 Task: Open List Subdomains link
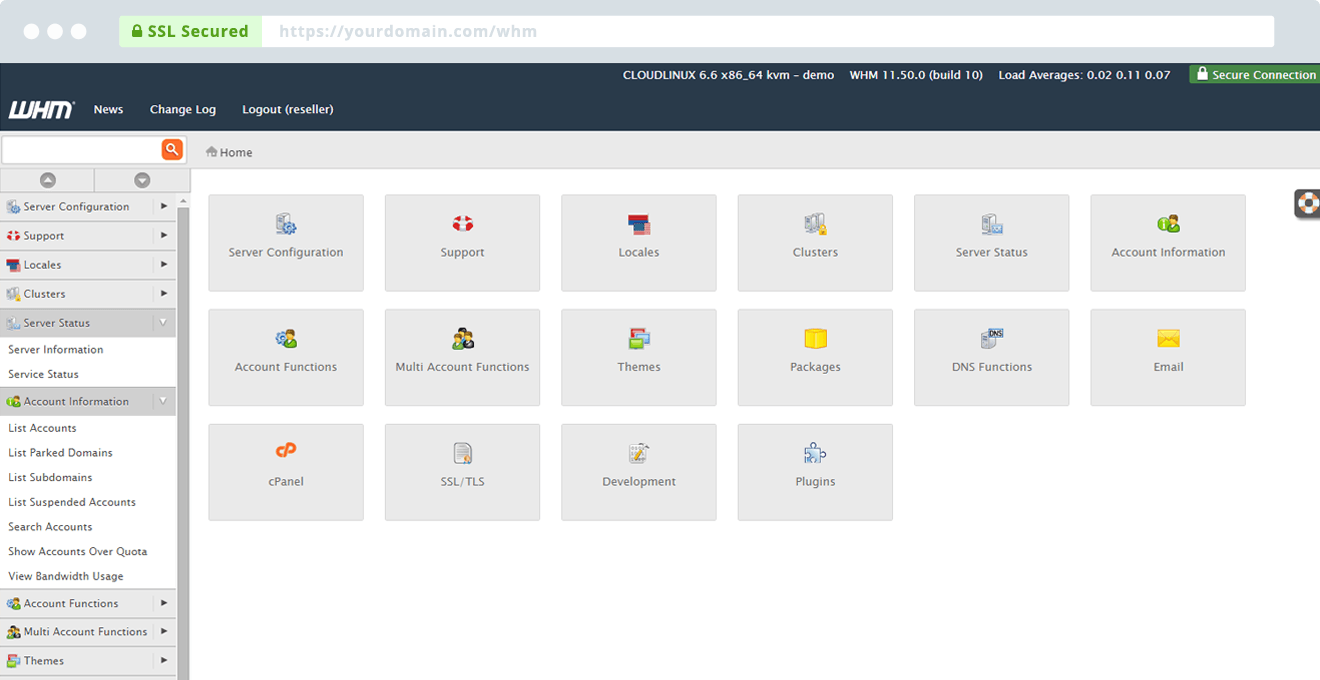click(x=50, y=477)
